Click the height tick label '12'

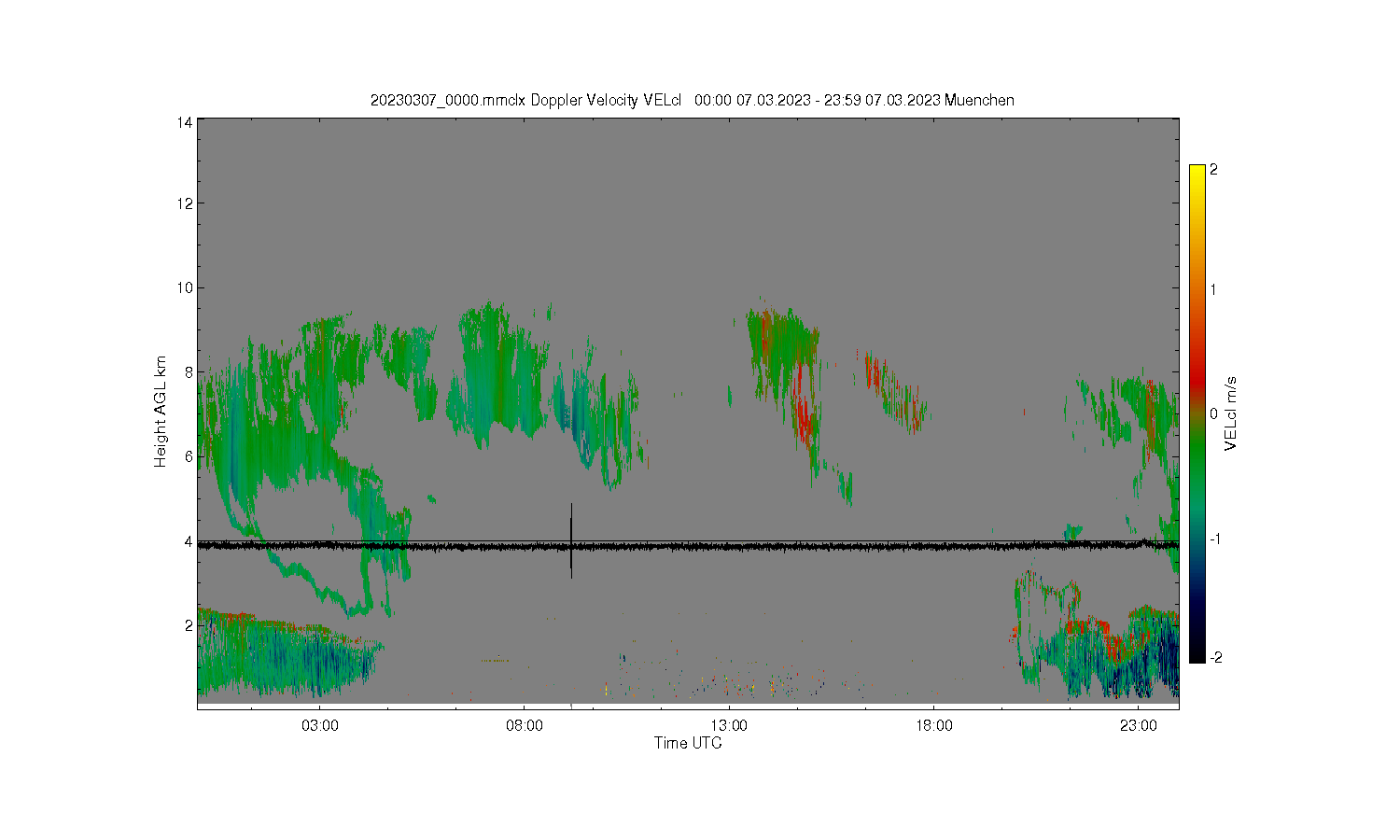click(185, 203)
